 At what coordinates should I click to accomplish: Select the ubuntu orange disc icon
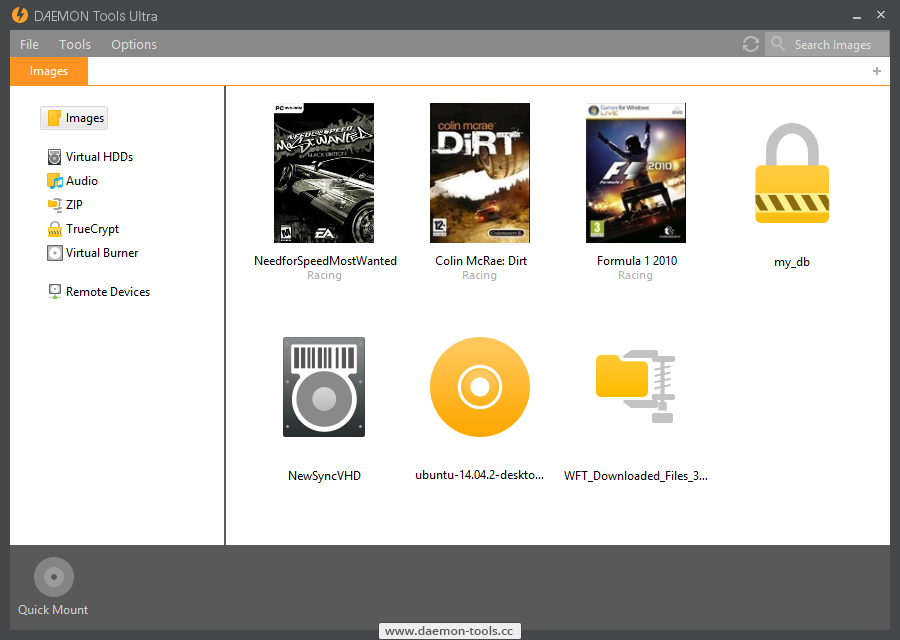[x=480, y=387]
